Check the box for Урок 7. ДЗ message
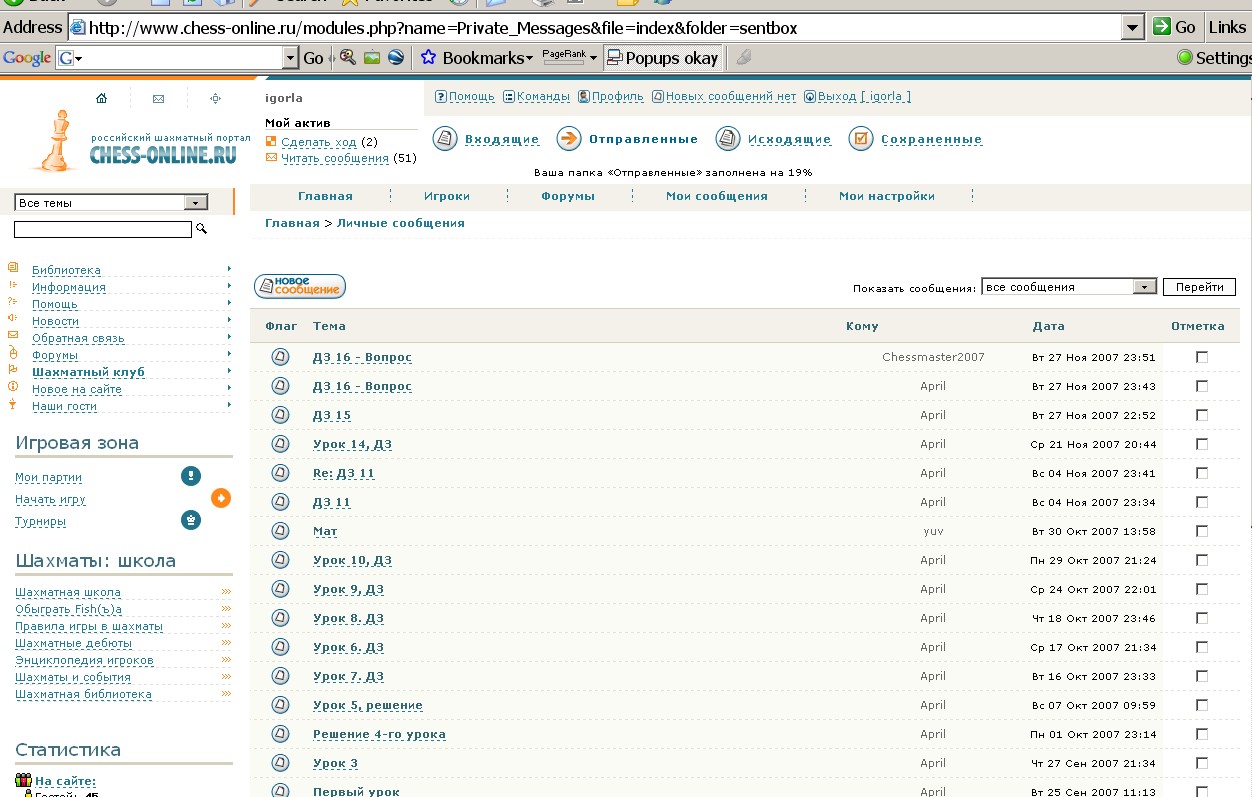Screen dimensions: 1252x797 coord(1202,676)
